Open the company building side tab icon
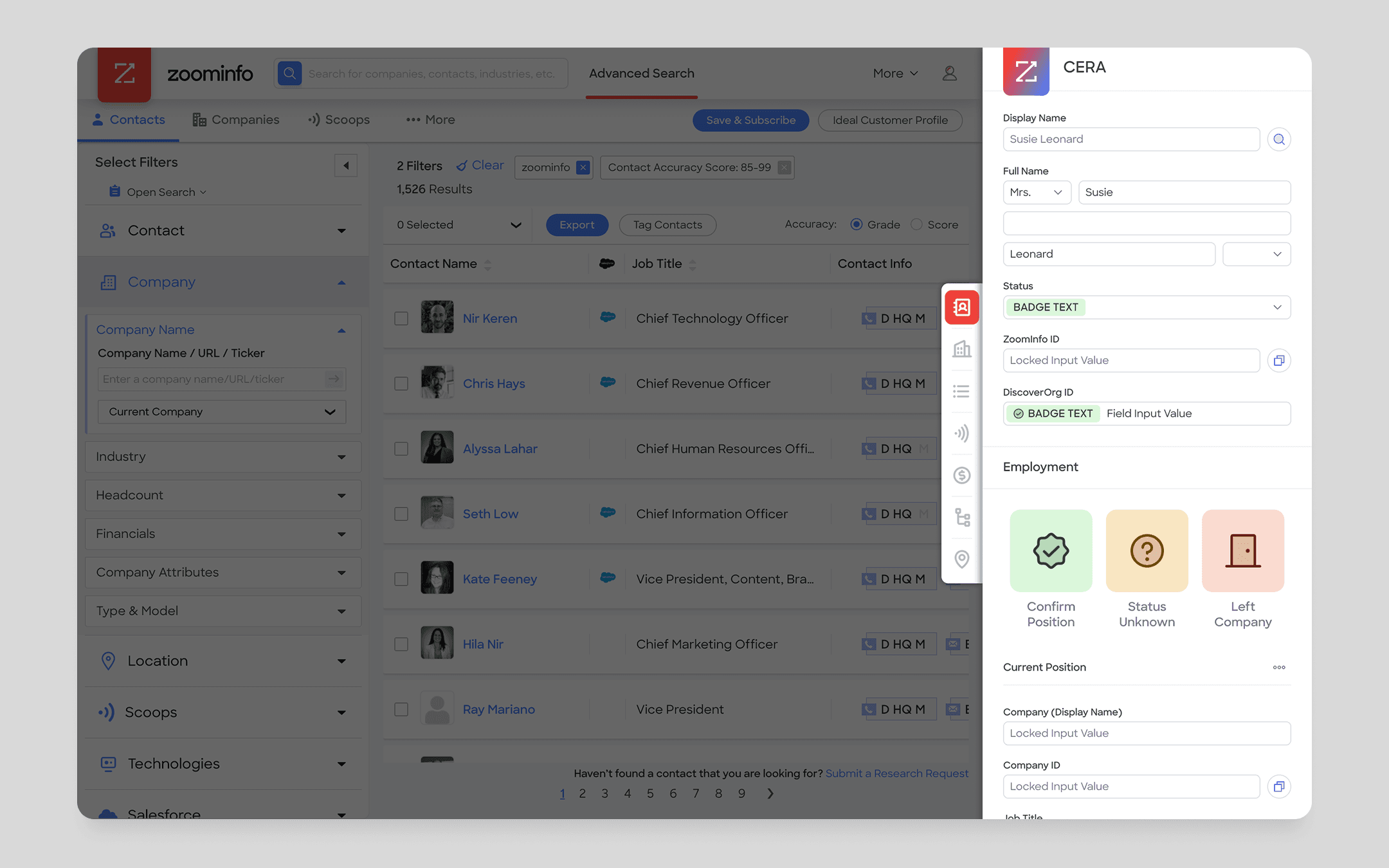 [962, 349]
